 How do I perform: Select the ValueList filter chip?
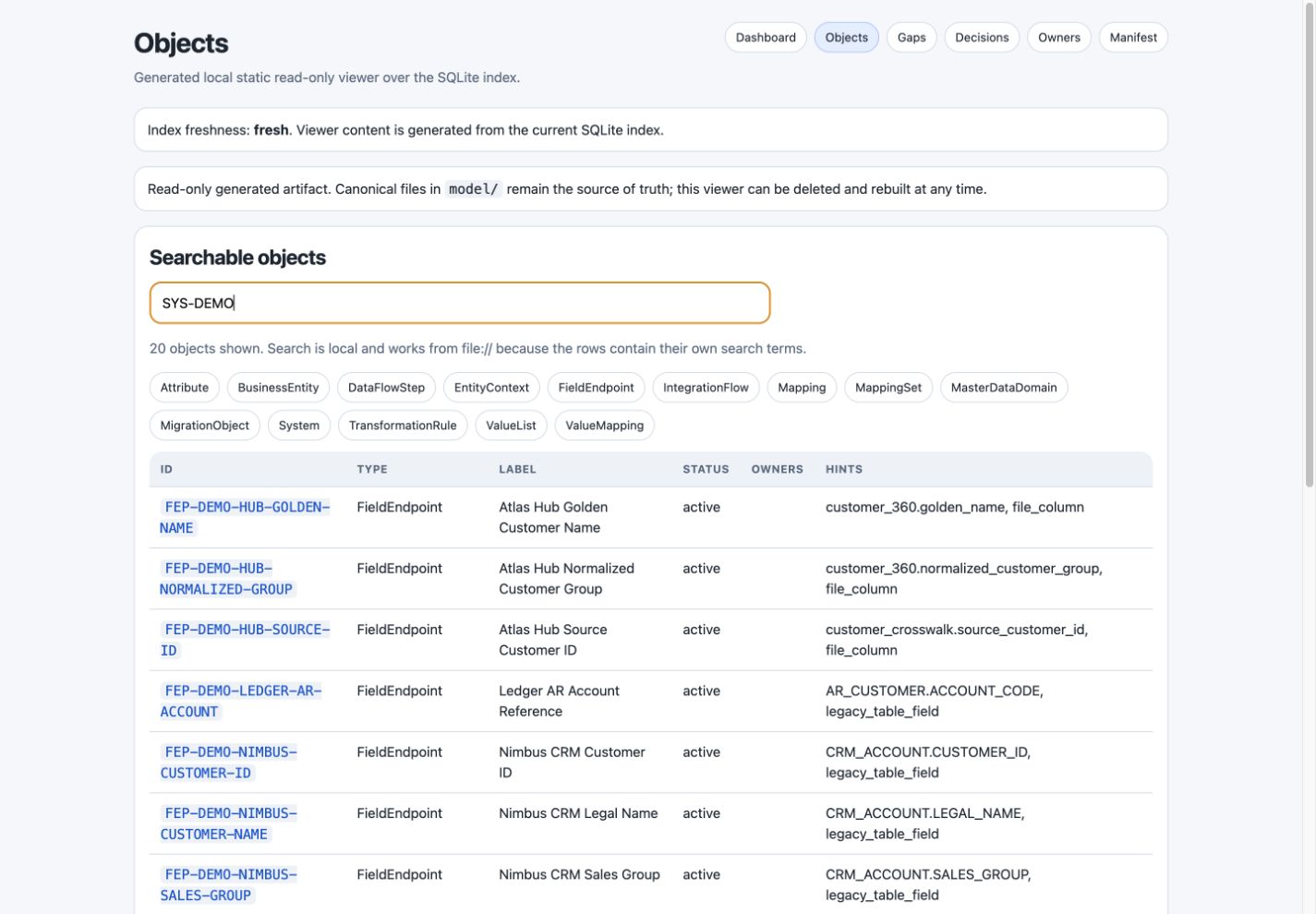pos(511,426)
